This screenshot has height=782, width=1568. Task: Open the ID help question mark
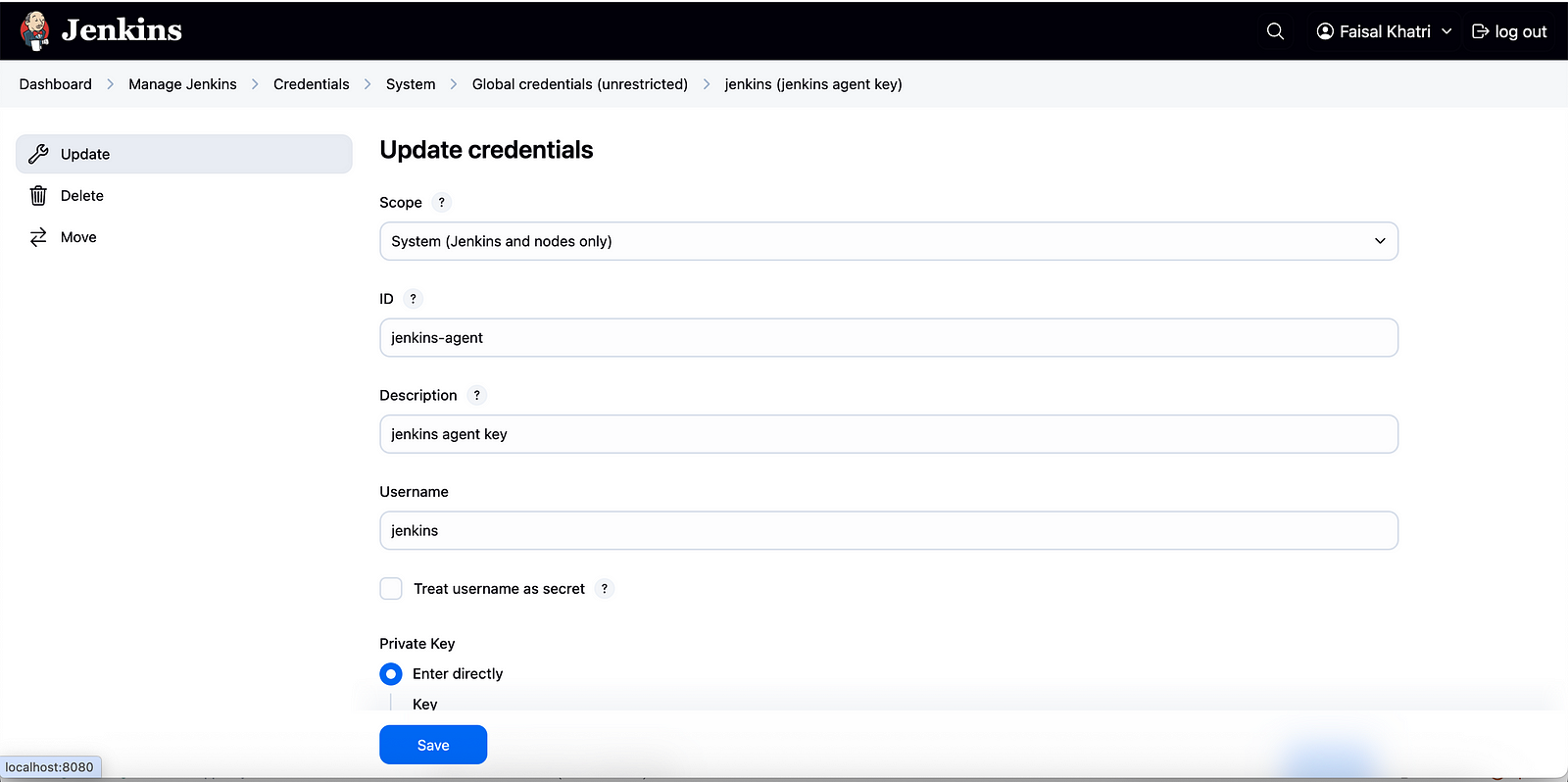tap(413, 299)
